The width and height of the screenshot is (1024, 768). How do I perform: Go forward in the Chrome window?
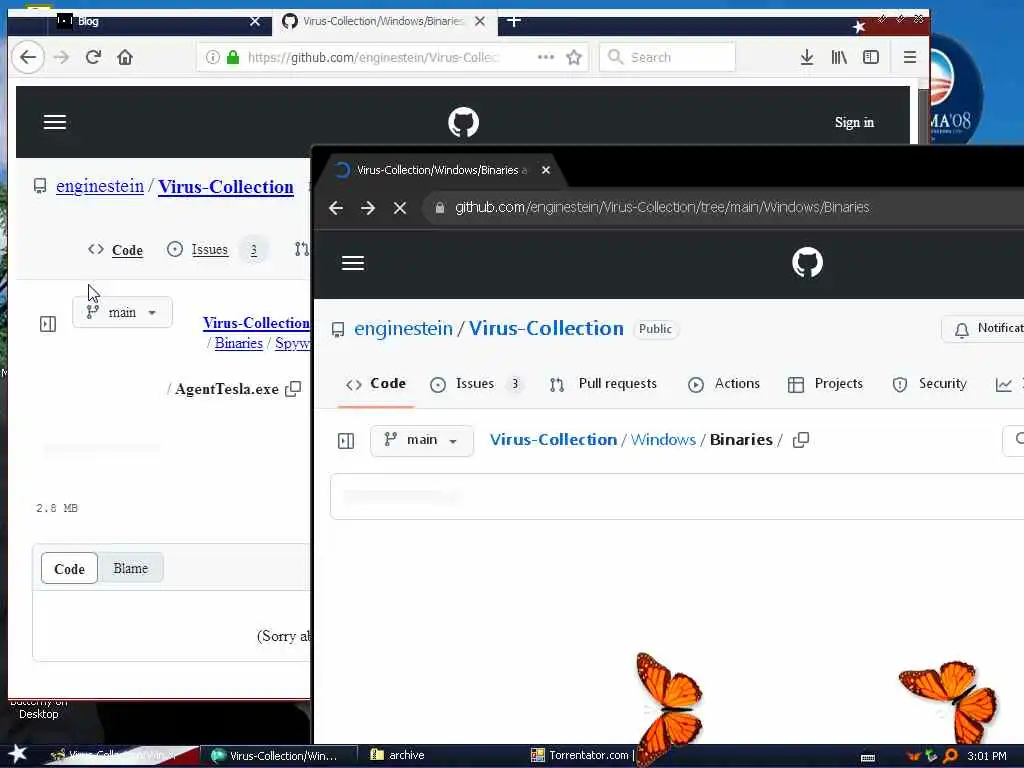[368, 208]
